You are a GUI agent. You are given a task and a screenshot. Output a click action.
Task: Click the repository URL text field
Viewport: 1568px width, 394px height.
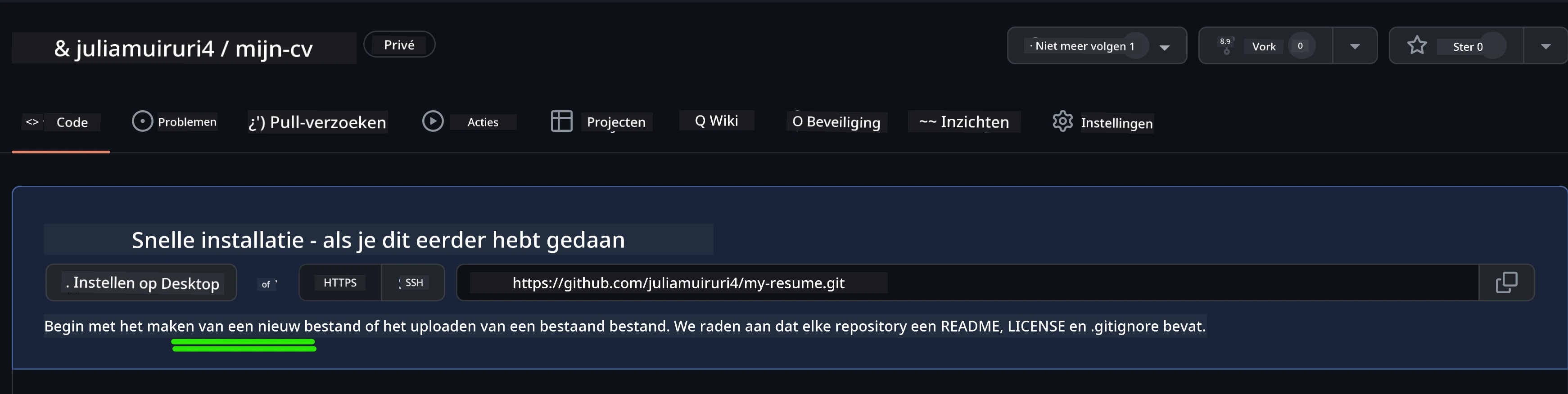point(968,283)
